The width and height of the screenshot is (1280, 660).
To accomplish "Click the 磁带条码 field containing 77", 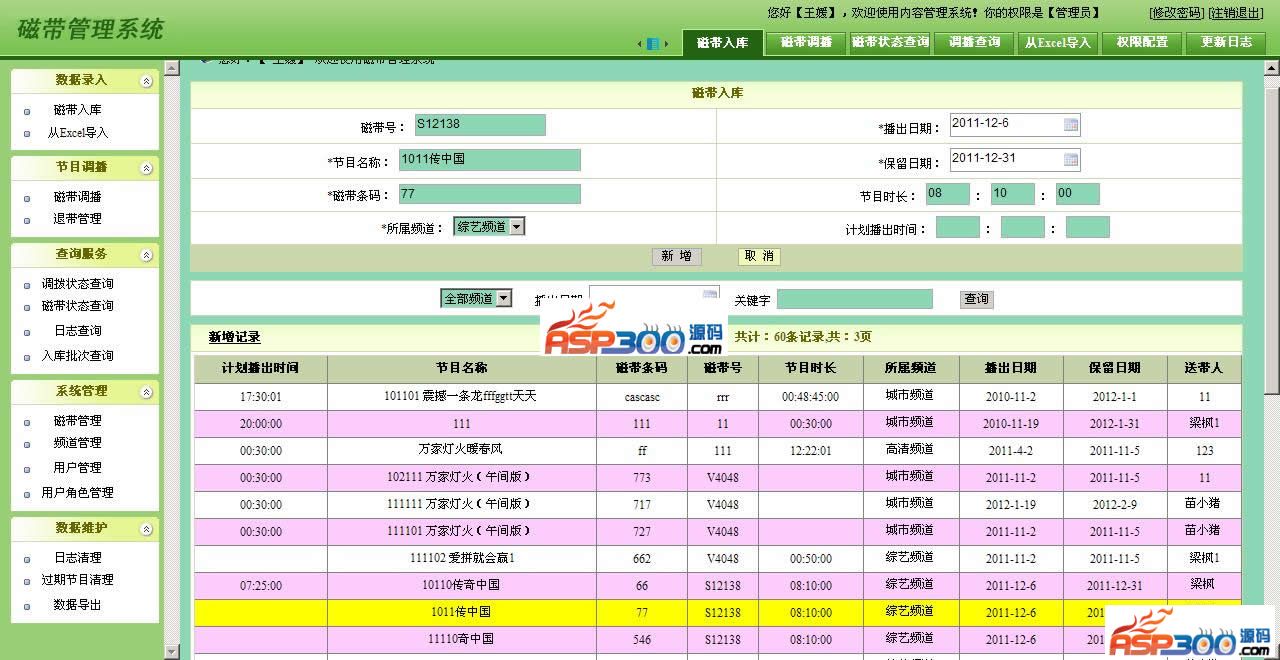I will pyautogui.click(x=490, y=194).
